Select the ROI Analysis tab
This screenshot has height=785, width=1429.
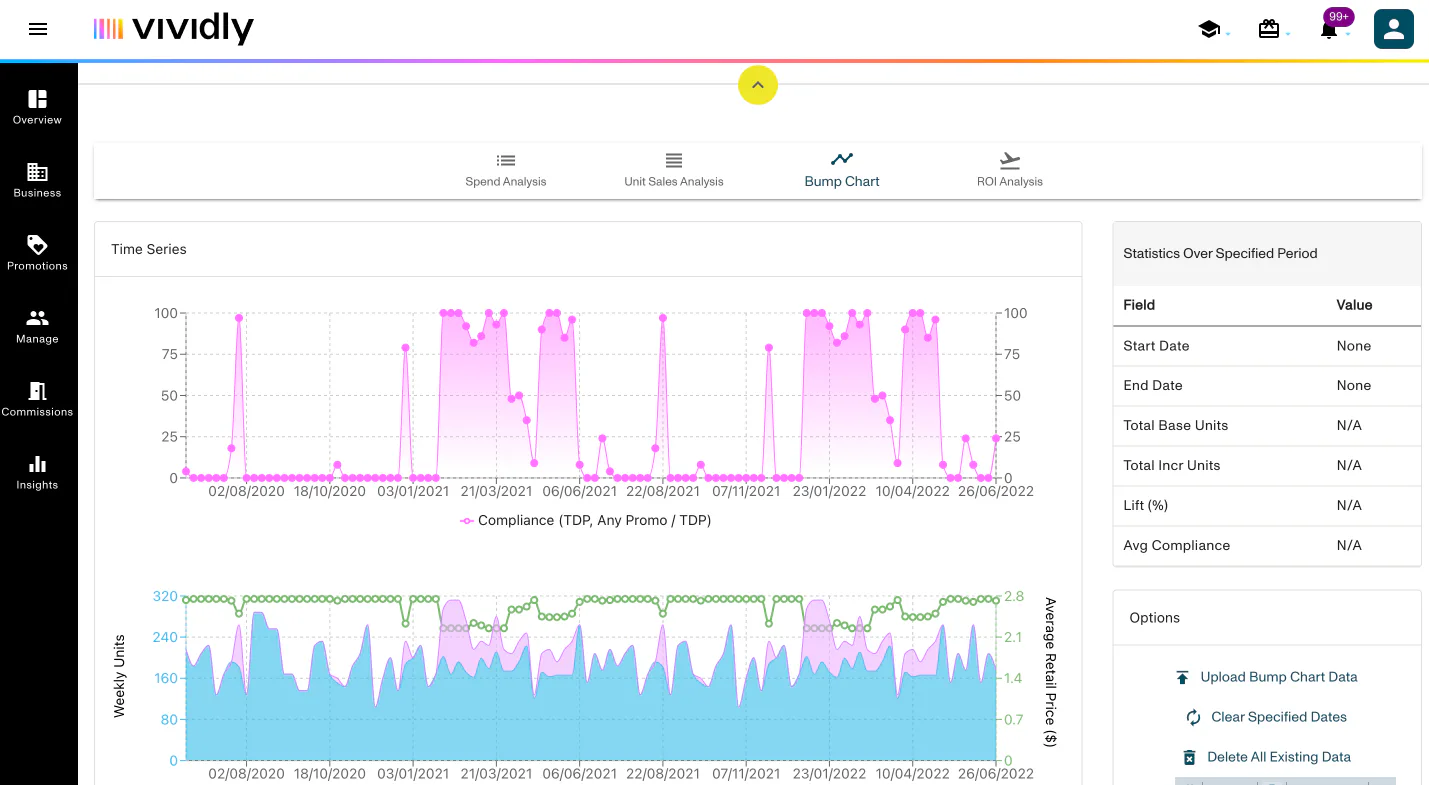1010,170
